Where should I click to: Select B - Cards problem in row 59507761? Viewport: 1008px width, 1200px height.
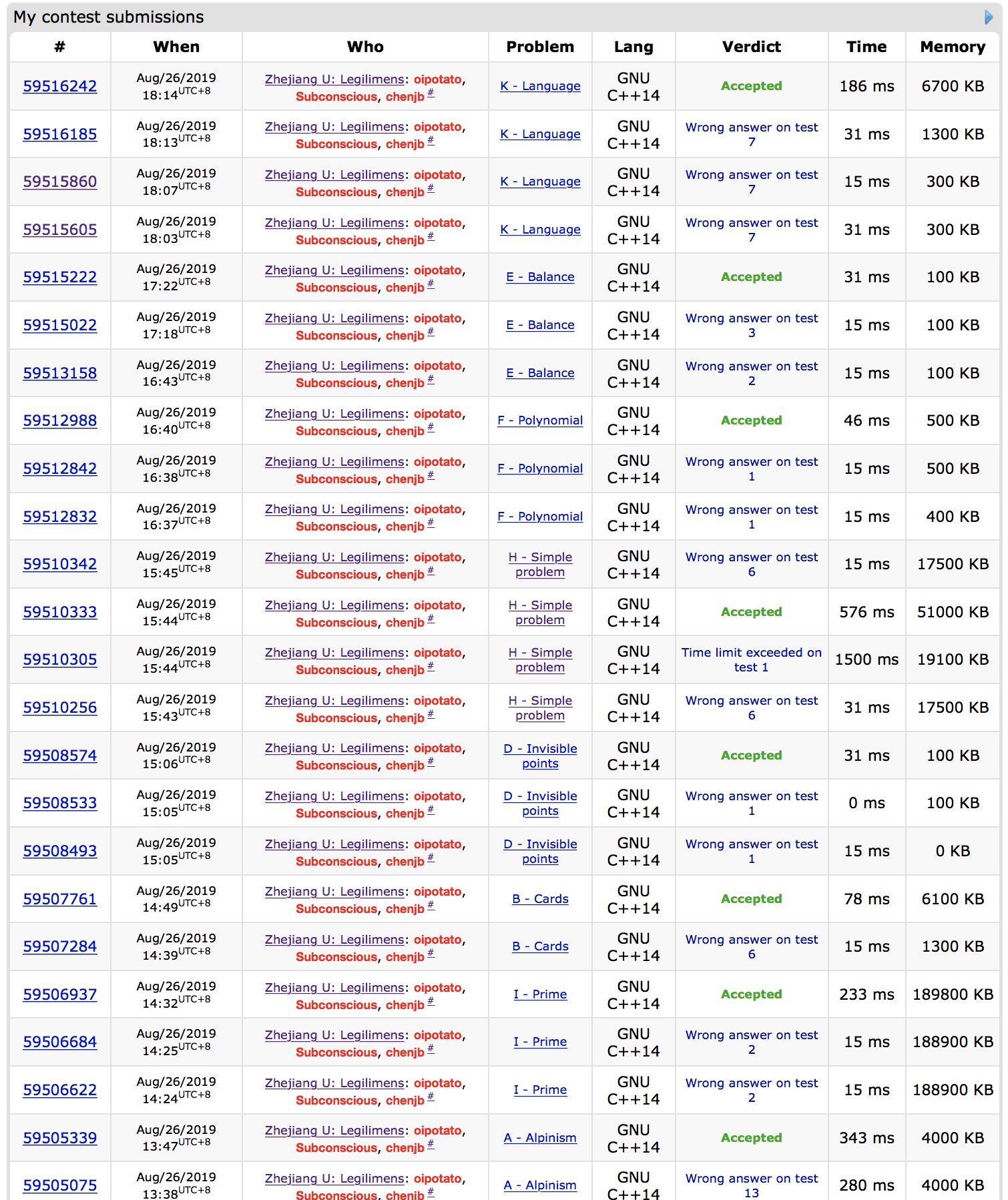(540, 899)
